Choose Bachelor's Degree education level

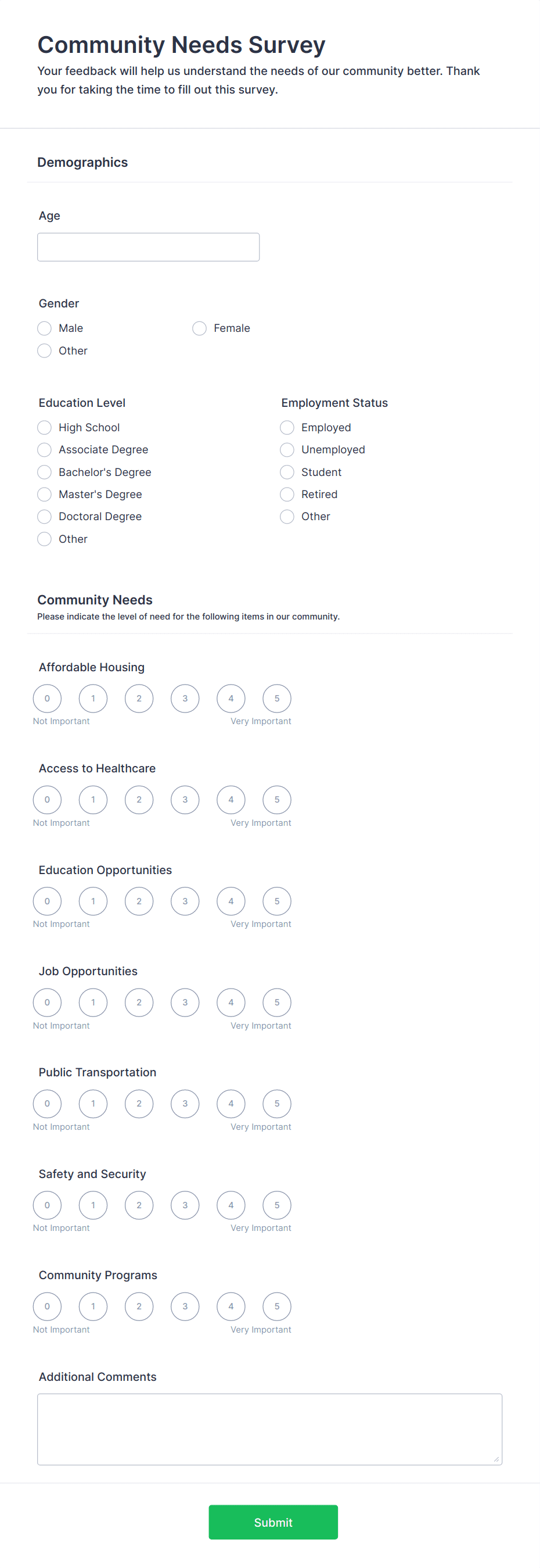[44, 472]
